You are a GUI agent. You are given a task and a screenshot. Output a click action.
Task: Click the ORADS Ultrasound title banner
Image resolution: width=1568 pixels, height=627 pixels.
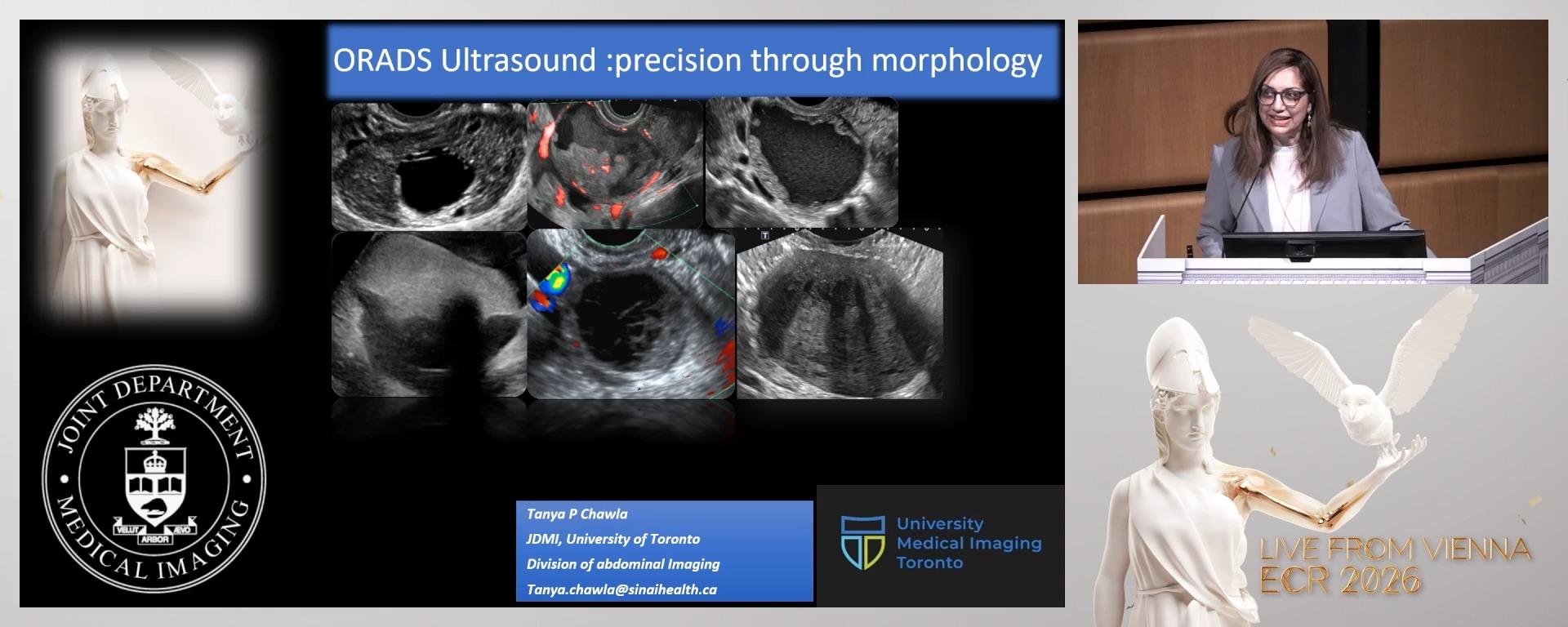click(693, 61)
